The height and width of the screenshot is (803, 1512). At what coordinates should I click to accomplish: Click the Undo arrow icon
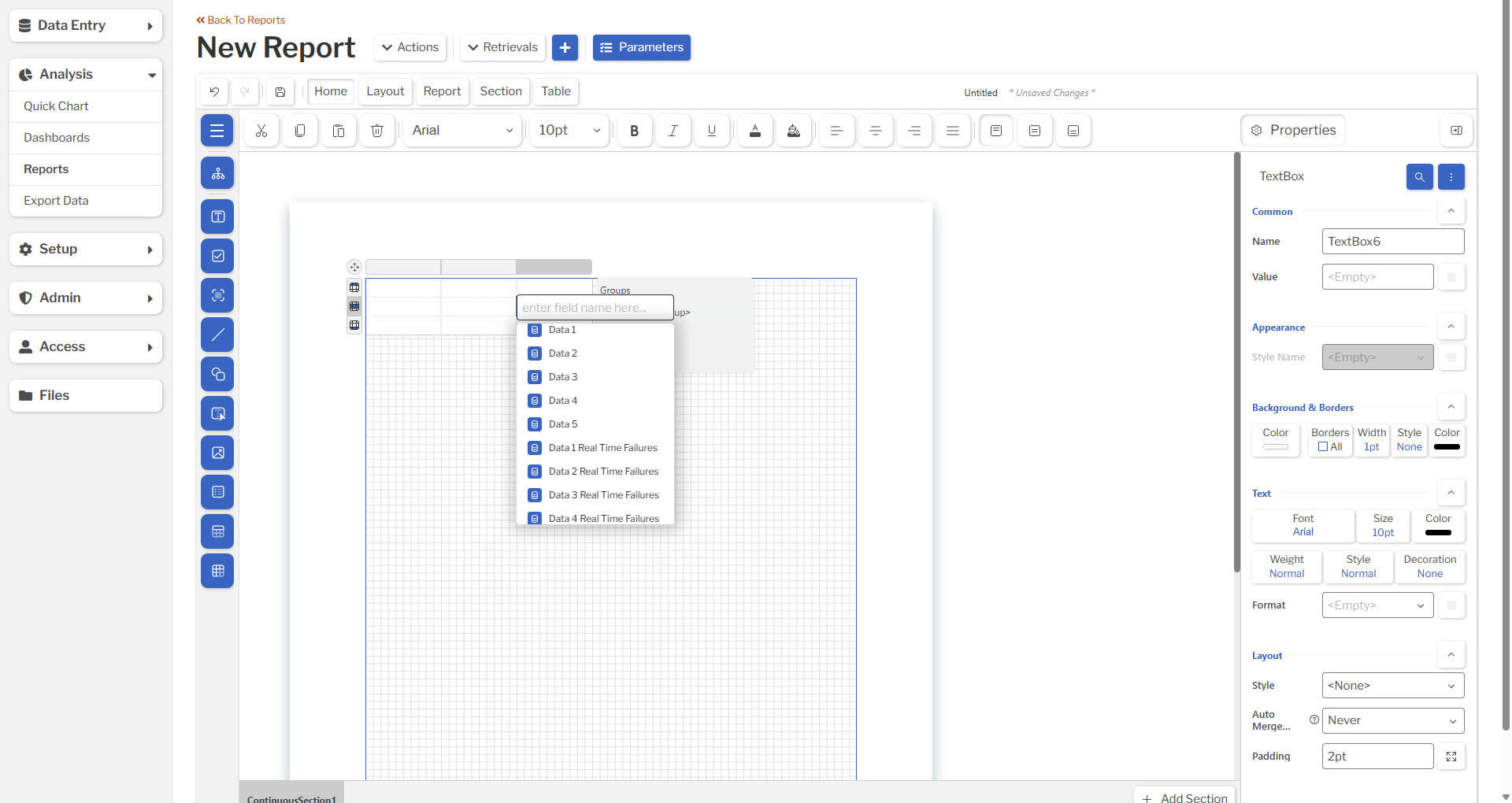[x=214, y=92]
